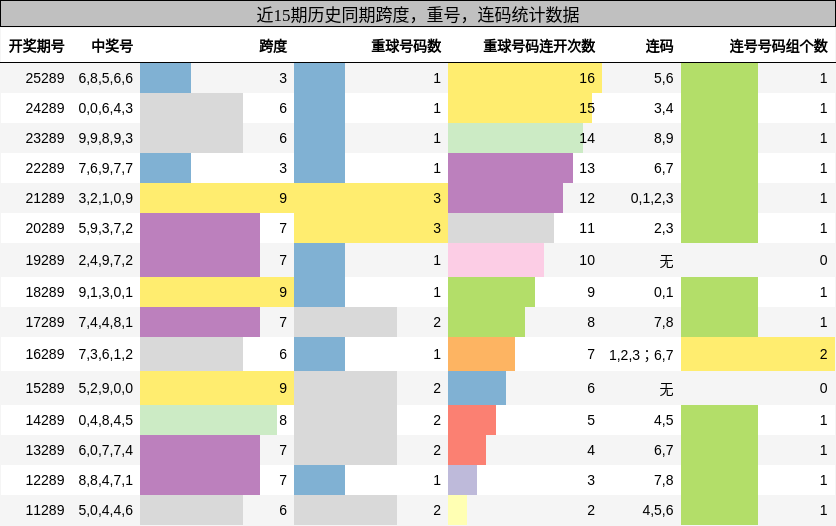Click the 重球号码连开次数 column header
836x526 pixels.
(539, 46)
